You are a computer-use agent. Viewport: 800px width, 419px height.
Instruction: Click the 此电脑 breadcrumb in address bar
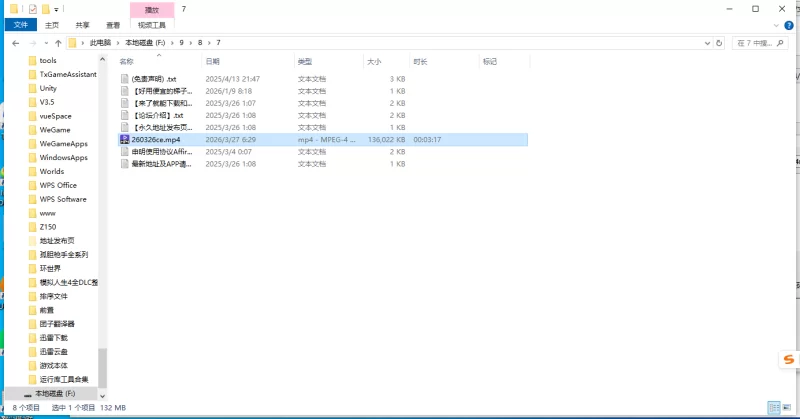tap(103, 43)
